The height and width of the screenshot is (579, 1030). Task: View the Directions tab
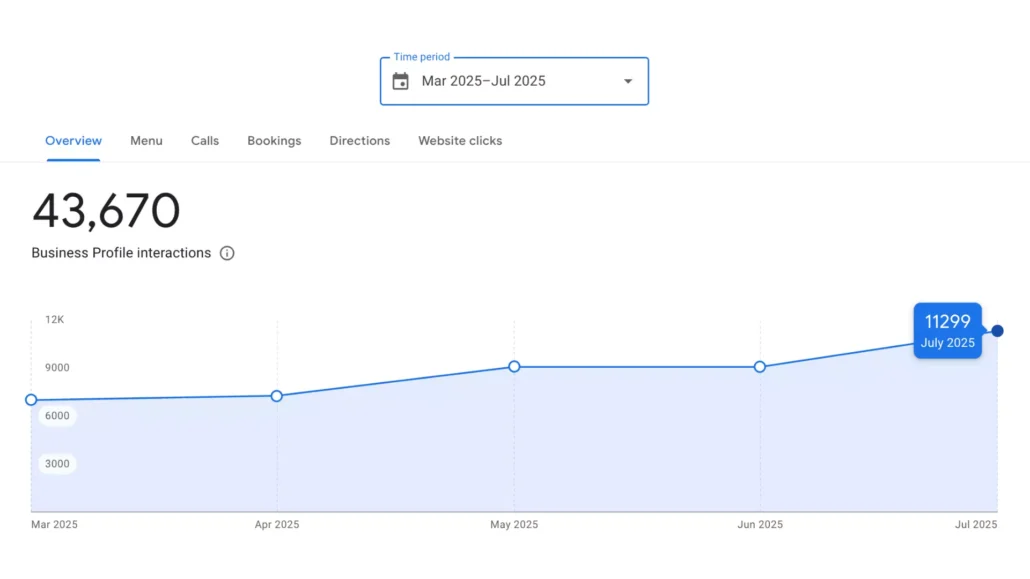pos(359,141)
